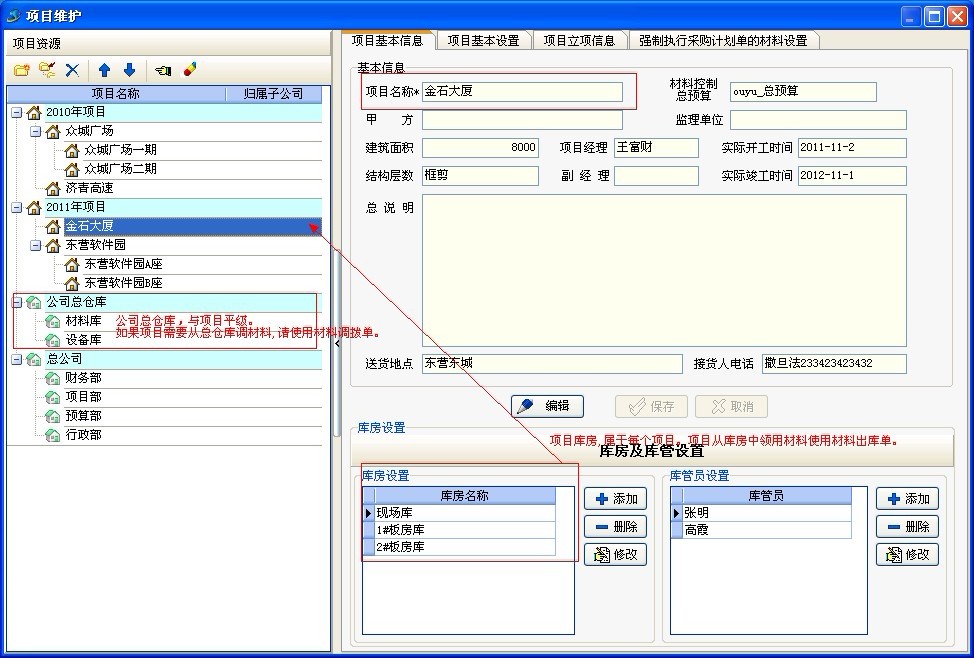Click 添加 button under 库房设置
This screenshot has width=974, height=658.
[x=615, y=499]
